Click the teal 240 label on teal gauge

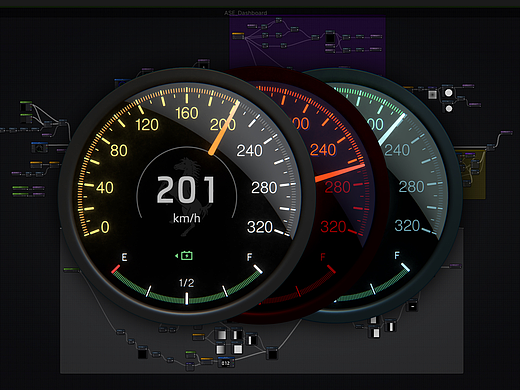(x=397, y=150)
